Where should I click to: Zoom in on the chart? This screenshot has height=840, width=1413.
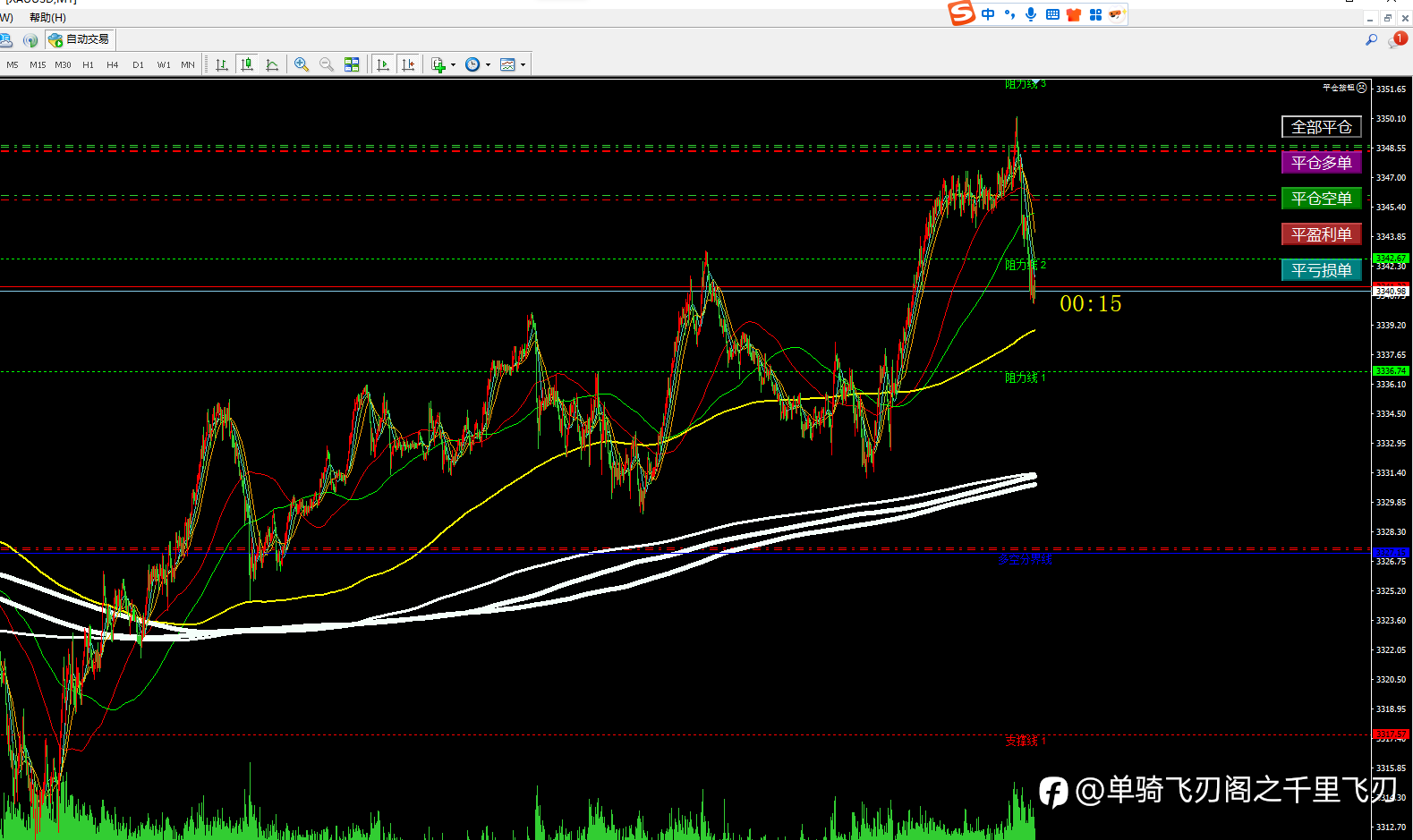coord(302,64)
